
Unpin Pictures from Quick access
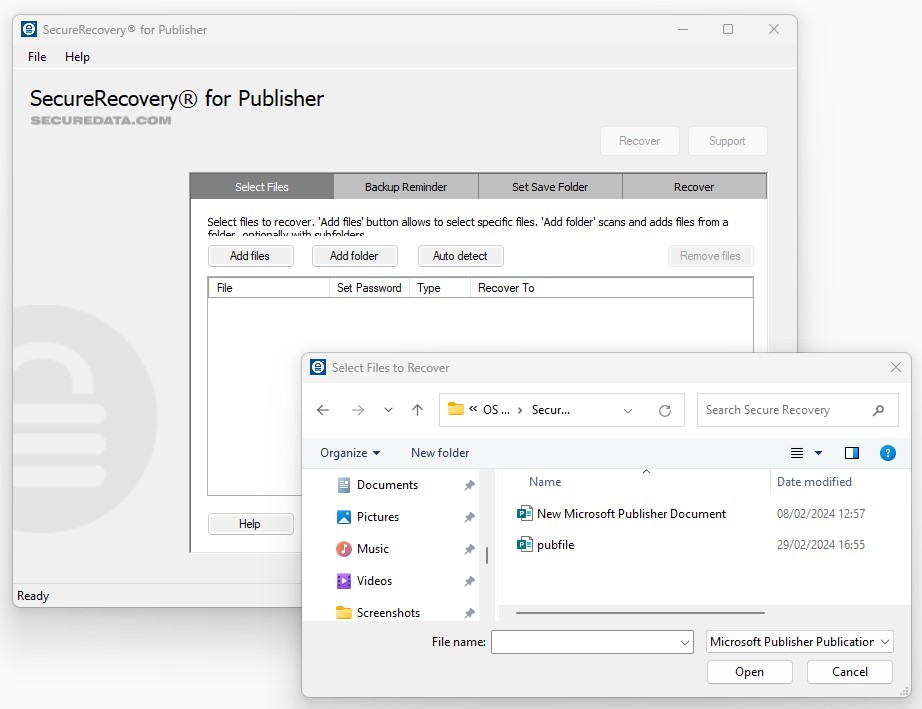(x=469, y=516)
